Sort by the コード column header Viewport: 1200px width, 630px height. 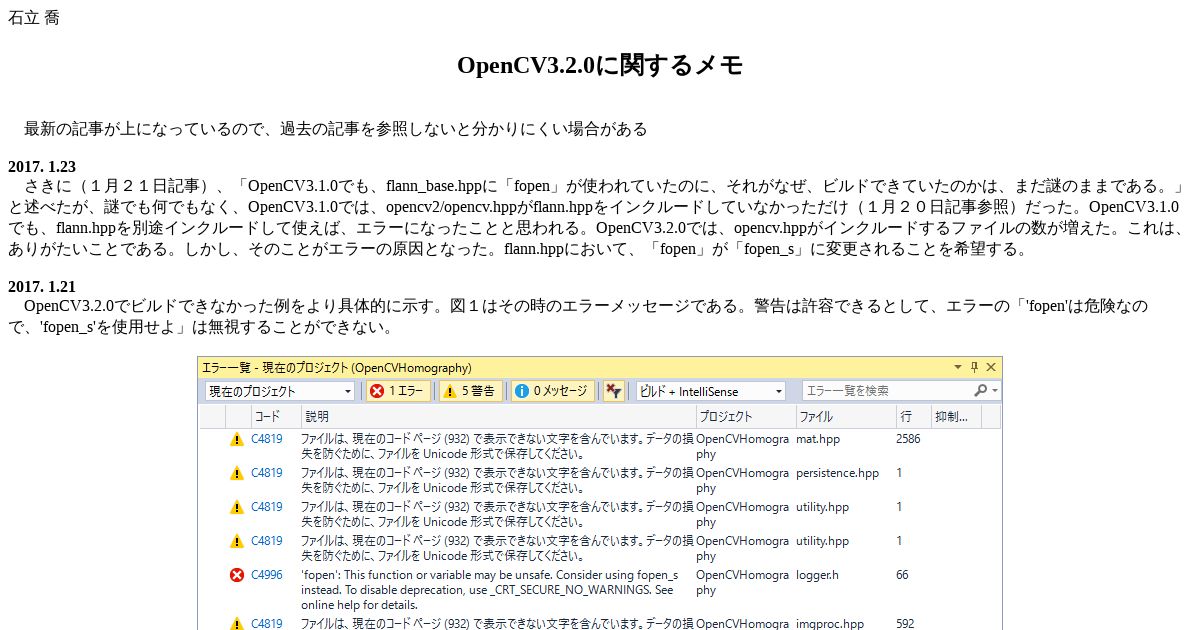point(274,416)
